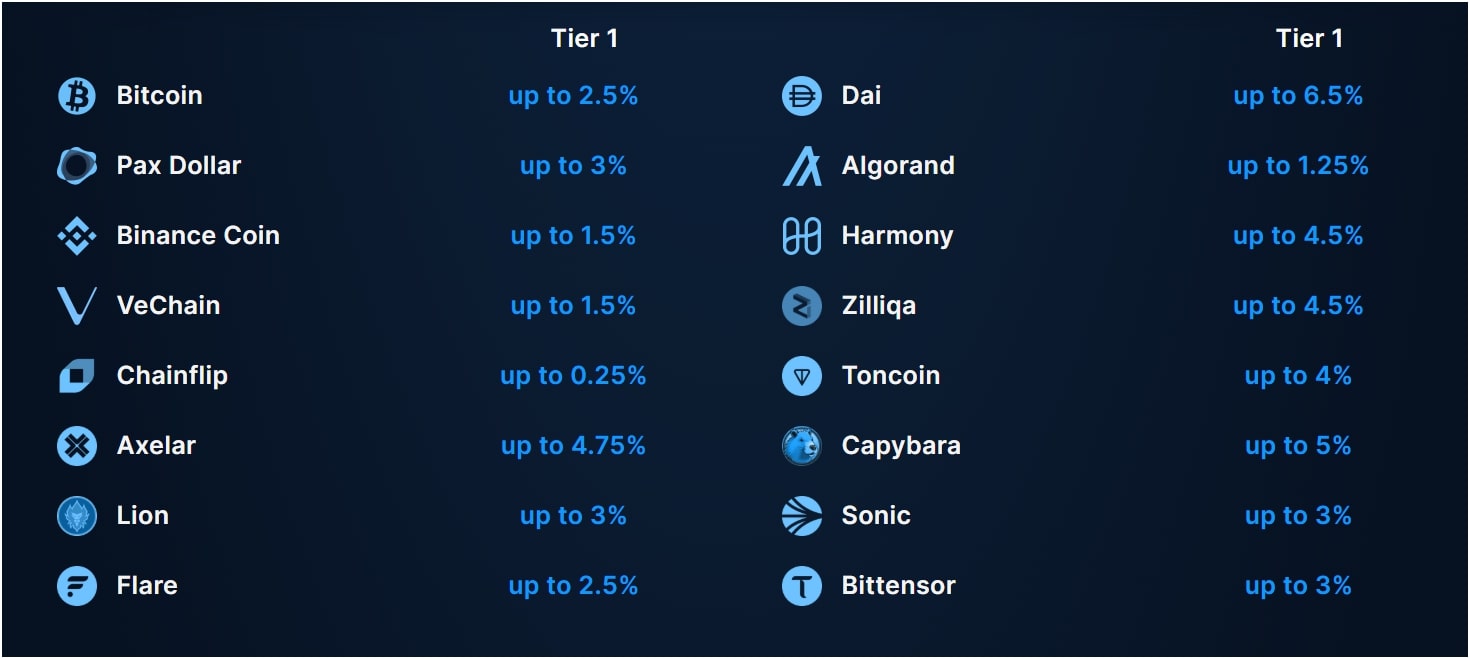
Task: Click the Harmony icon
Action: [801, 236]
